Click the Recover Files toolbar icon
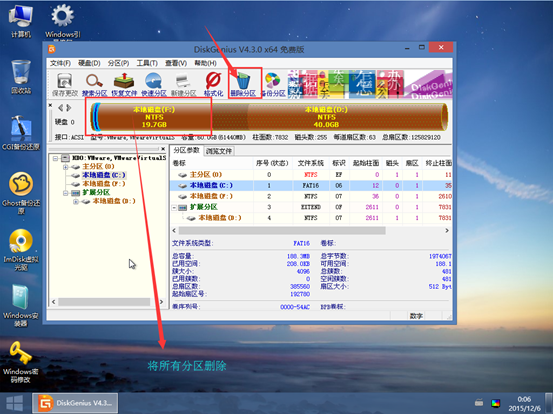Viewport: 553px width, 414px height. pos(124,84)
